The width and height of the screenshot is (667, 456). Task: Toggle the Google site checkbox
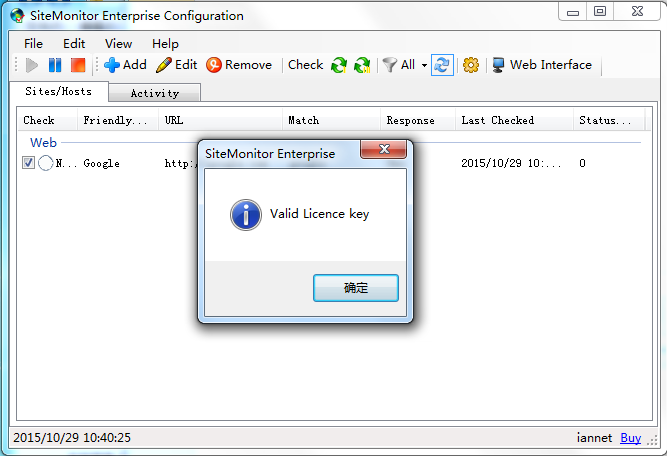pyautogui.click(x=28, y=163)
